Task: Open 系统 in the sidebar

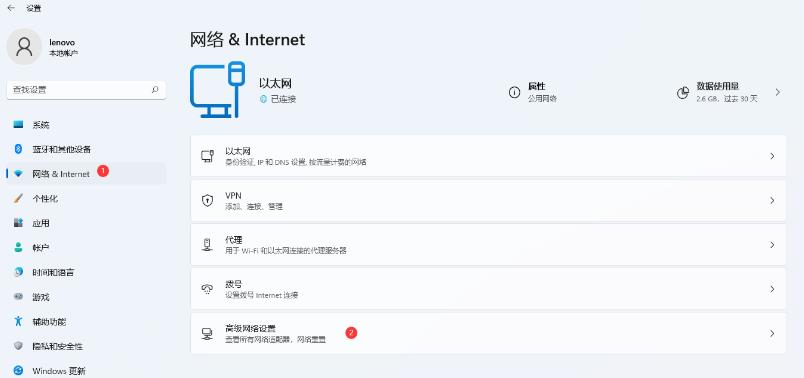Action: (86, 125)
